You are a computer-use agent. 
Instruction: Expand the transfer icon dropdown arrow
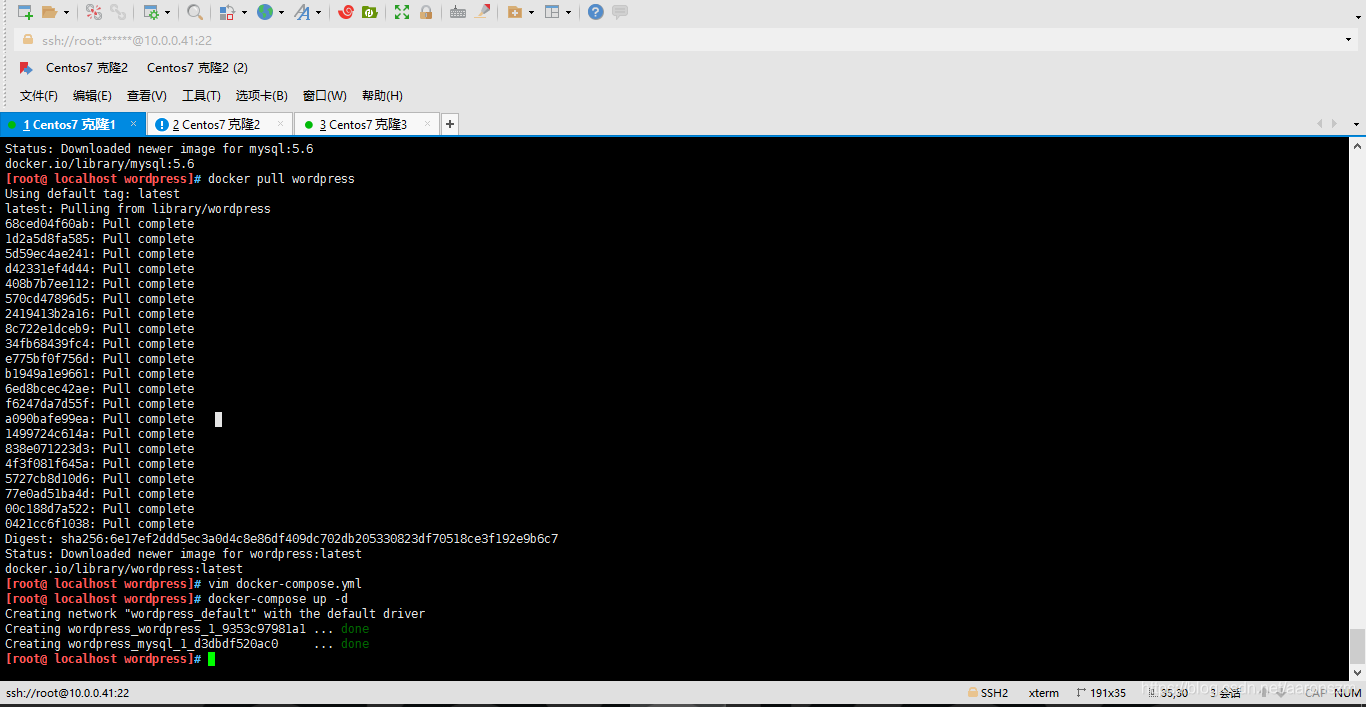click(x=243, y=12)
